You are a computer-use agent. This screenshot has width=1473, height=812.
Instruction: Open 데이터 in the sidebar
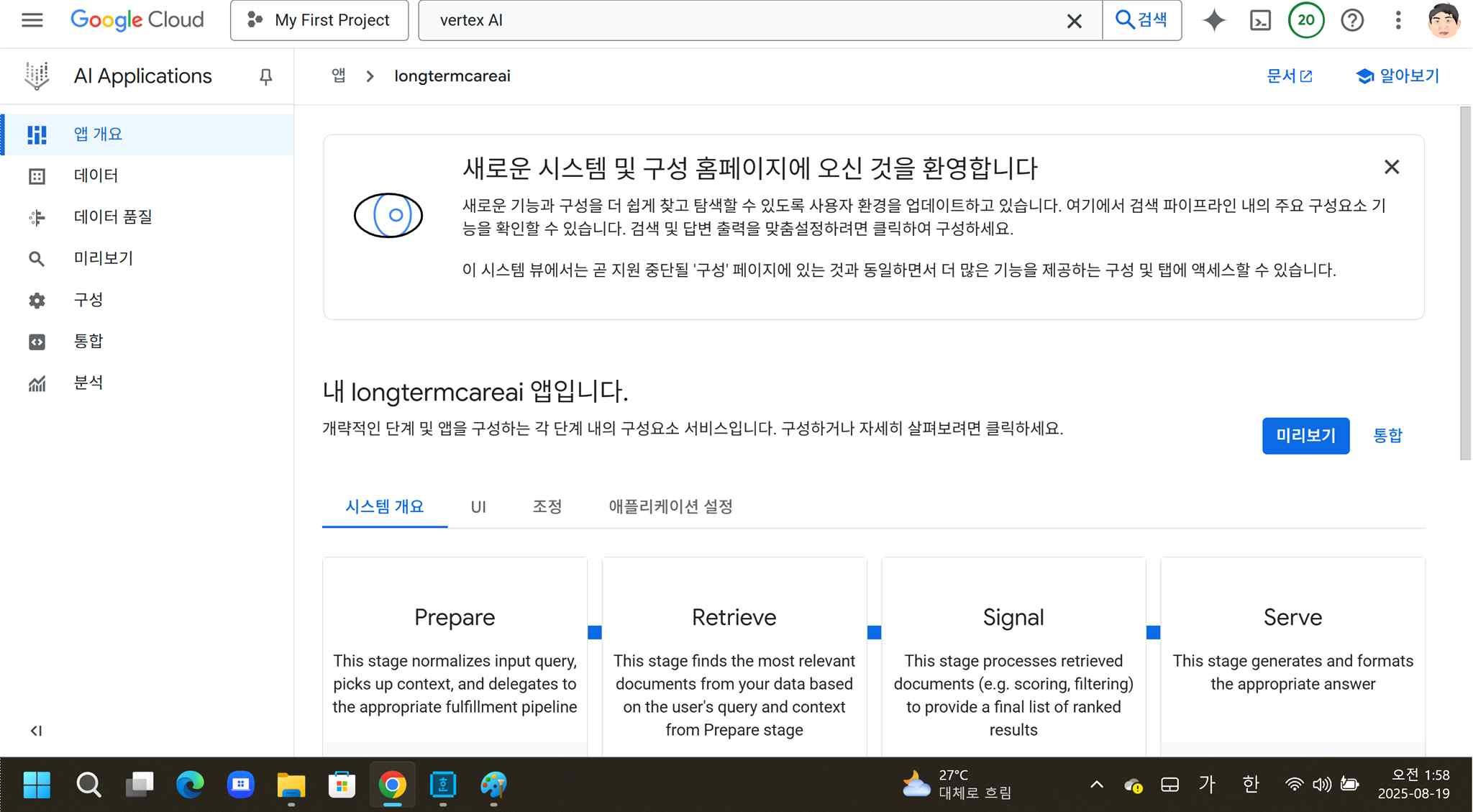(96, 175)
